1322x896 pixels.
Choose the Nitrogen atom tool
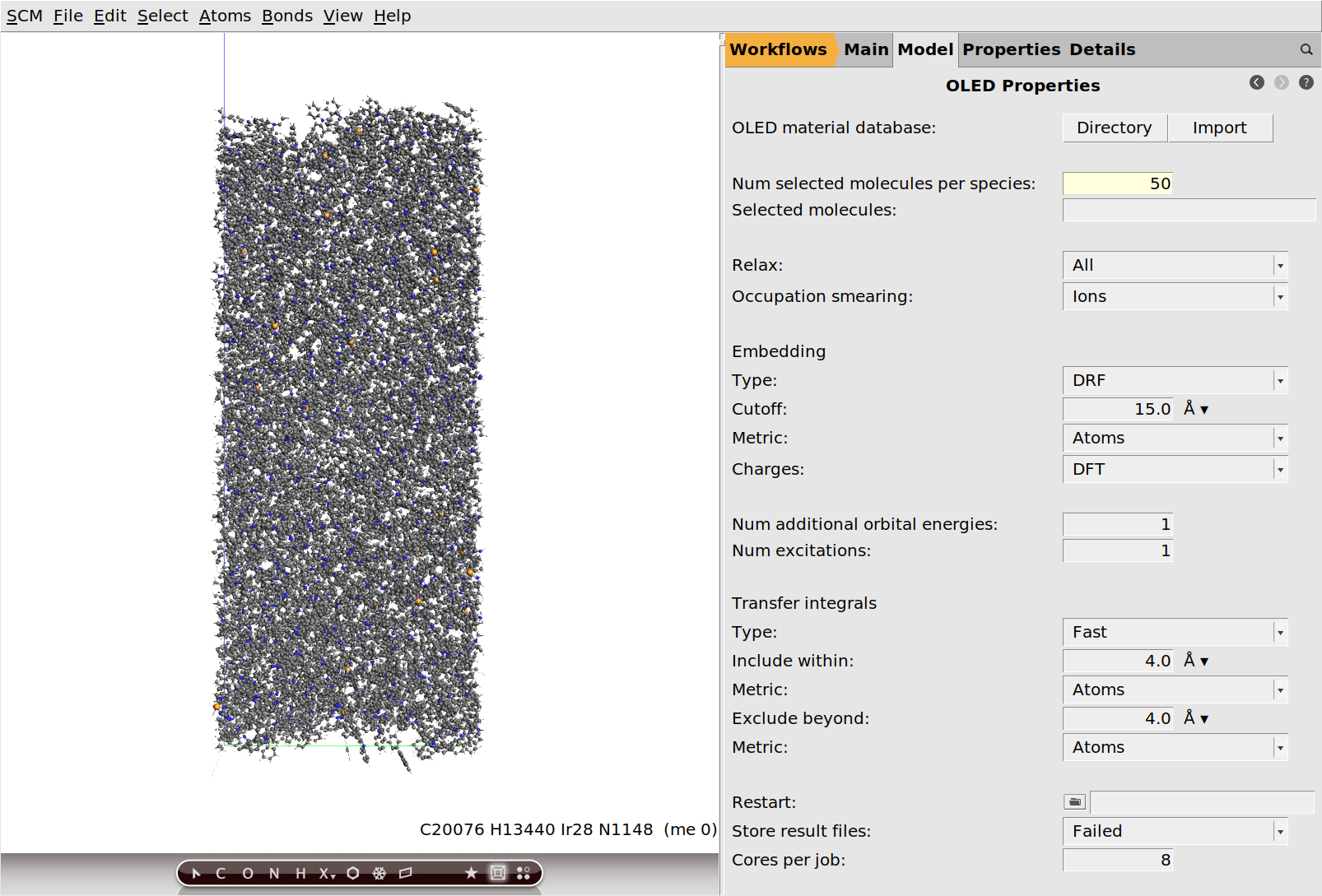274,873
